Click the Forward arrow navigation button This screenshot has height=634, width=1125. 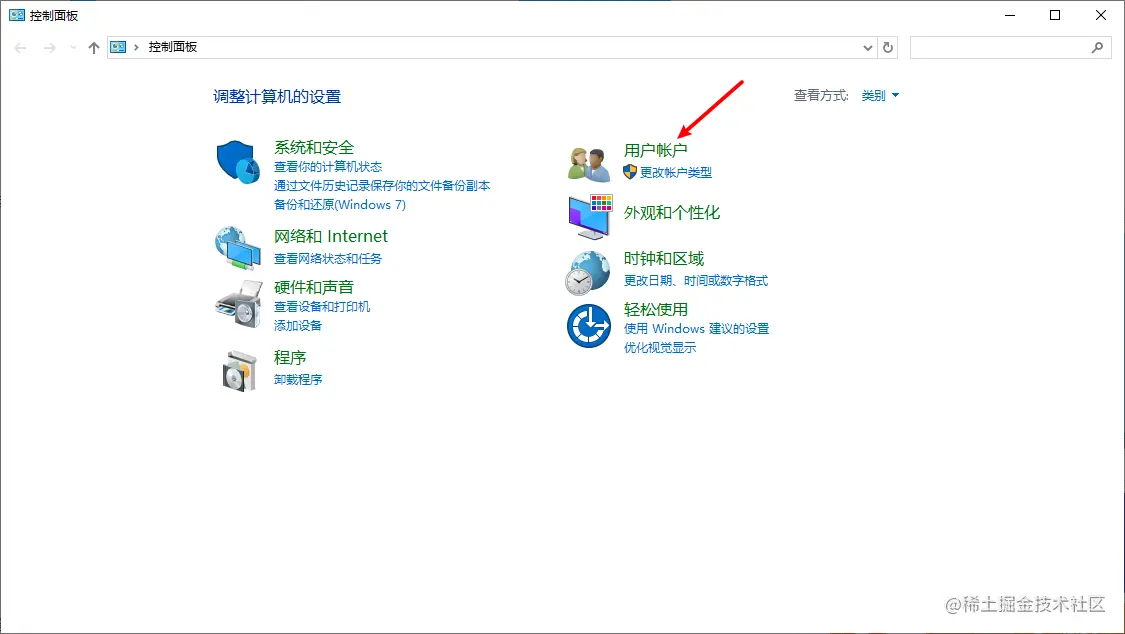49,47
